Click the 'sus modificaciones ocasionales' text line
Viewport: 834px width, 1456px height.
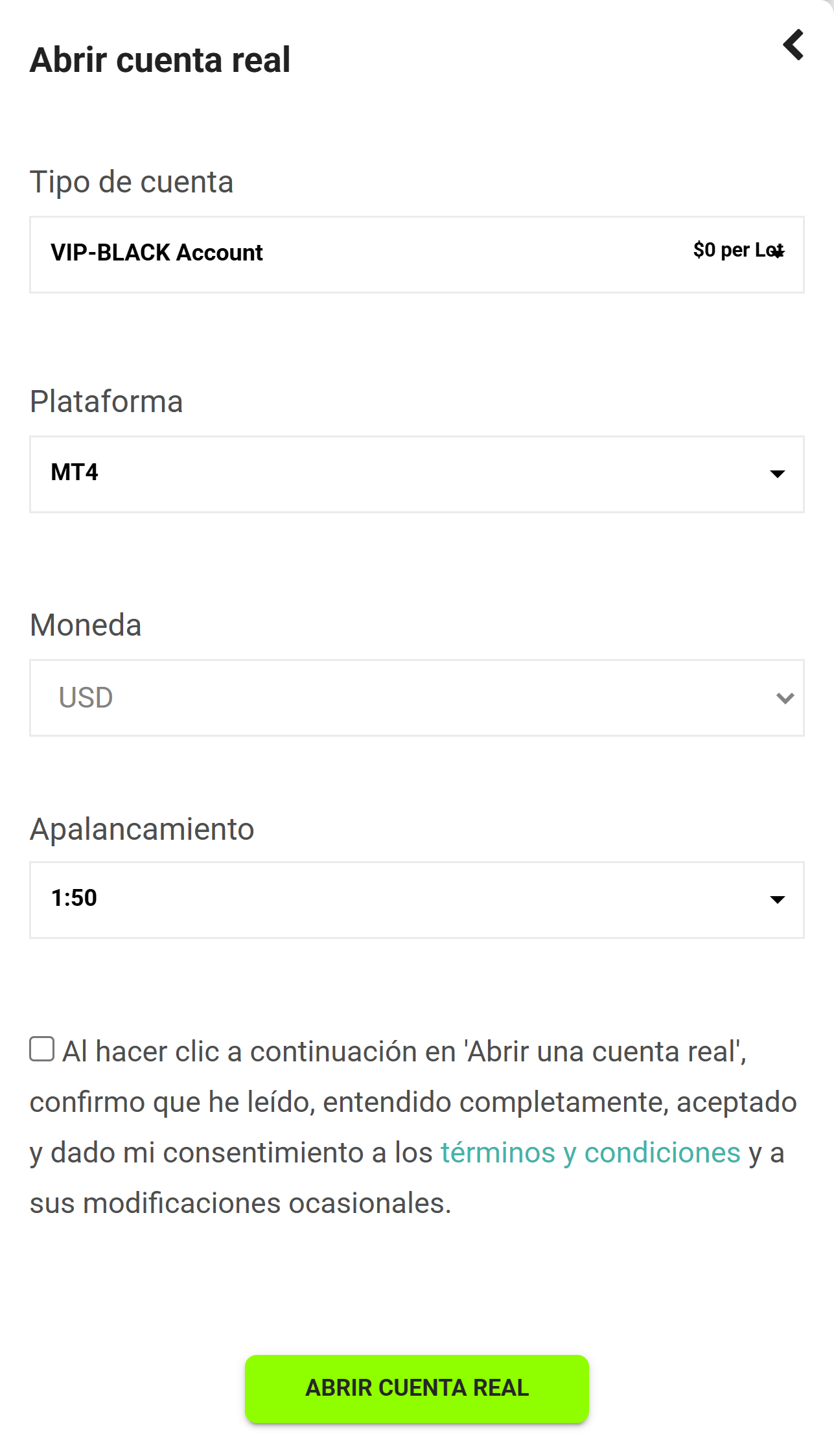tap(240, 1203)
